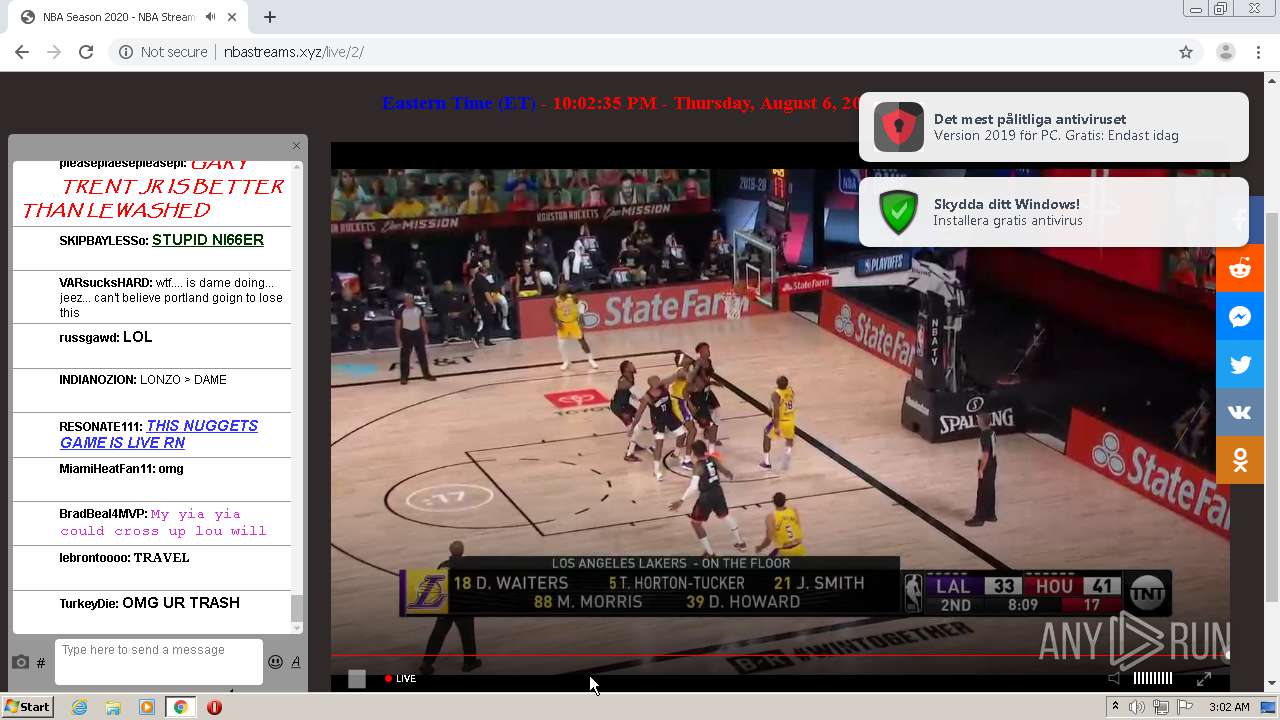View site info for Not secure
Image resolution: width=1280 pixels, height=720 pixels.
pyautogui.click(x=163, y=52)
